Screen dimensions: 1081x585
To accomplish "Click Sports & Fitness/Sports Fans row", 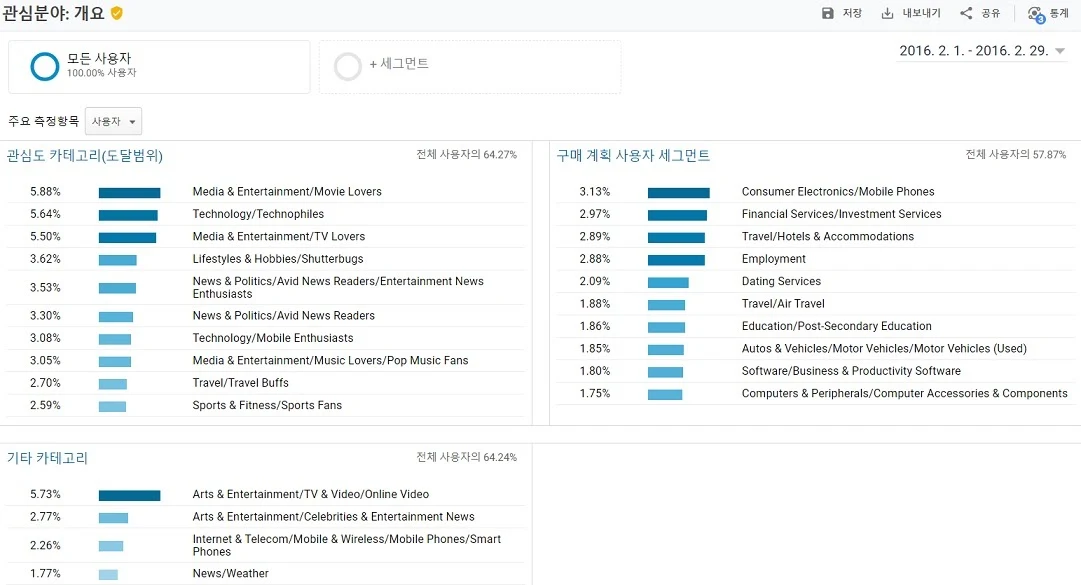I will (x=265, y=405).
